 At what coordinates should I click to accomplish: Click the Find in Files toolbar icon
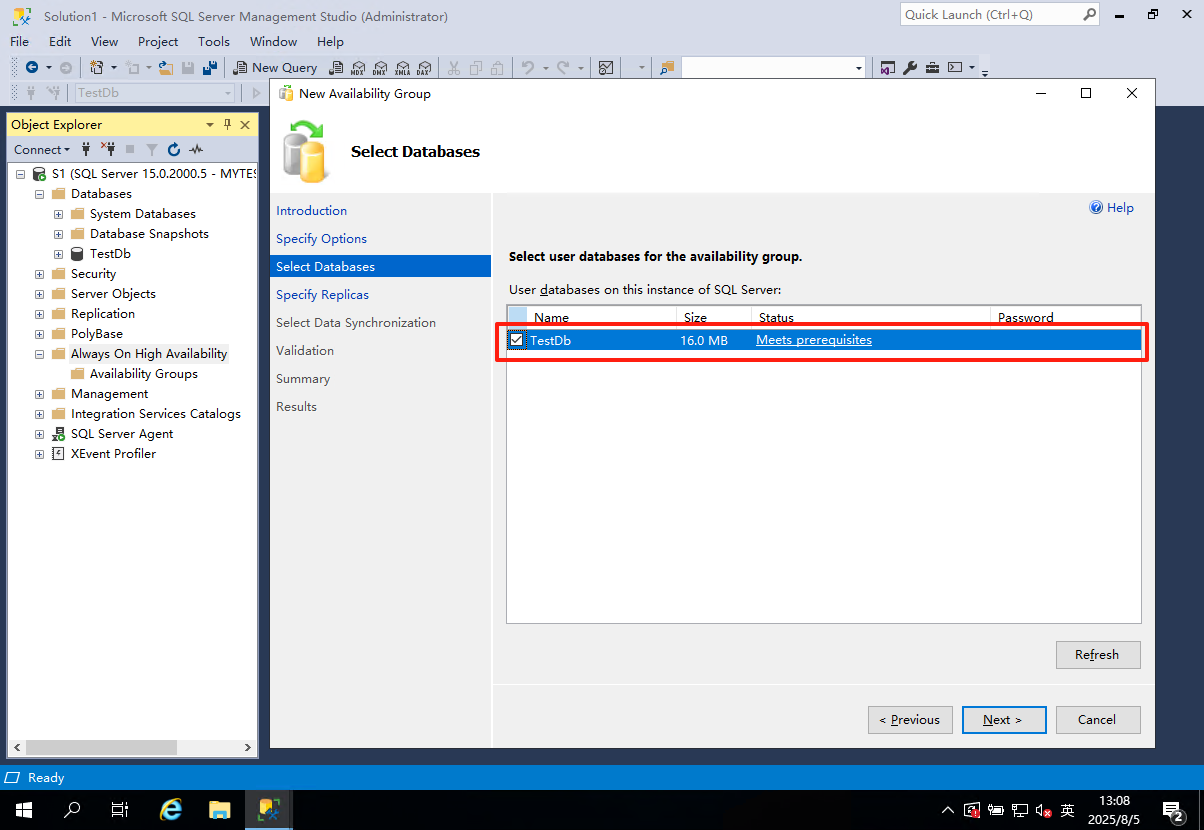tap(666, 68)
